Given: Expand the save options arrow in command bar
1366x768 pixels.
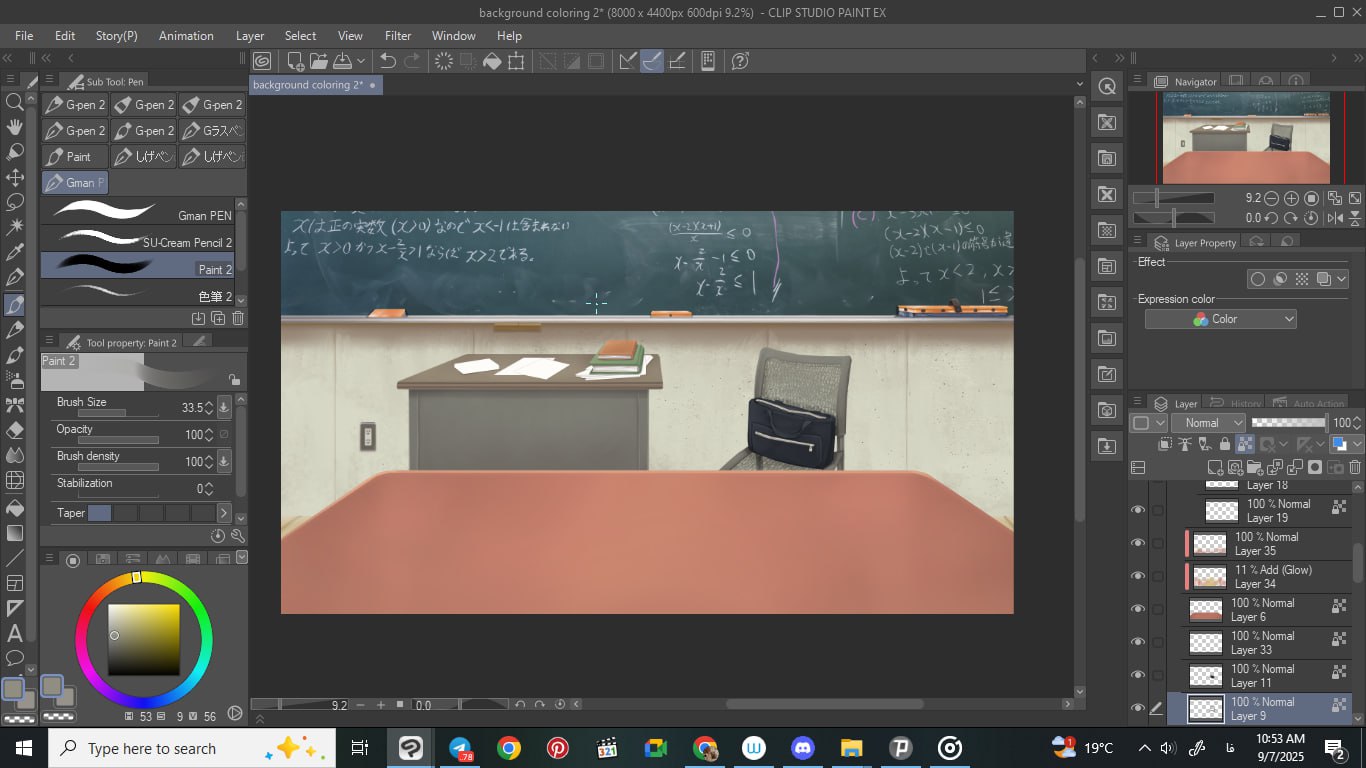Looking at the screenshot, I should pyautogui.click(x=361, y=61).
